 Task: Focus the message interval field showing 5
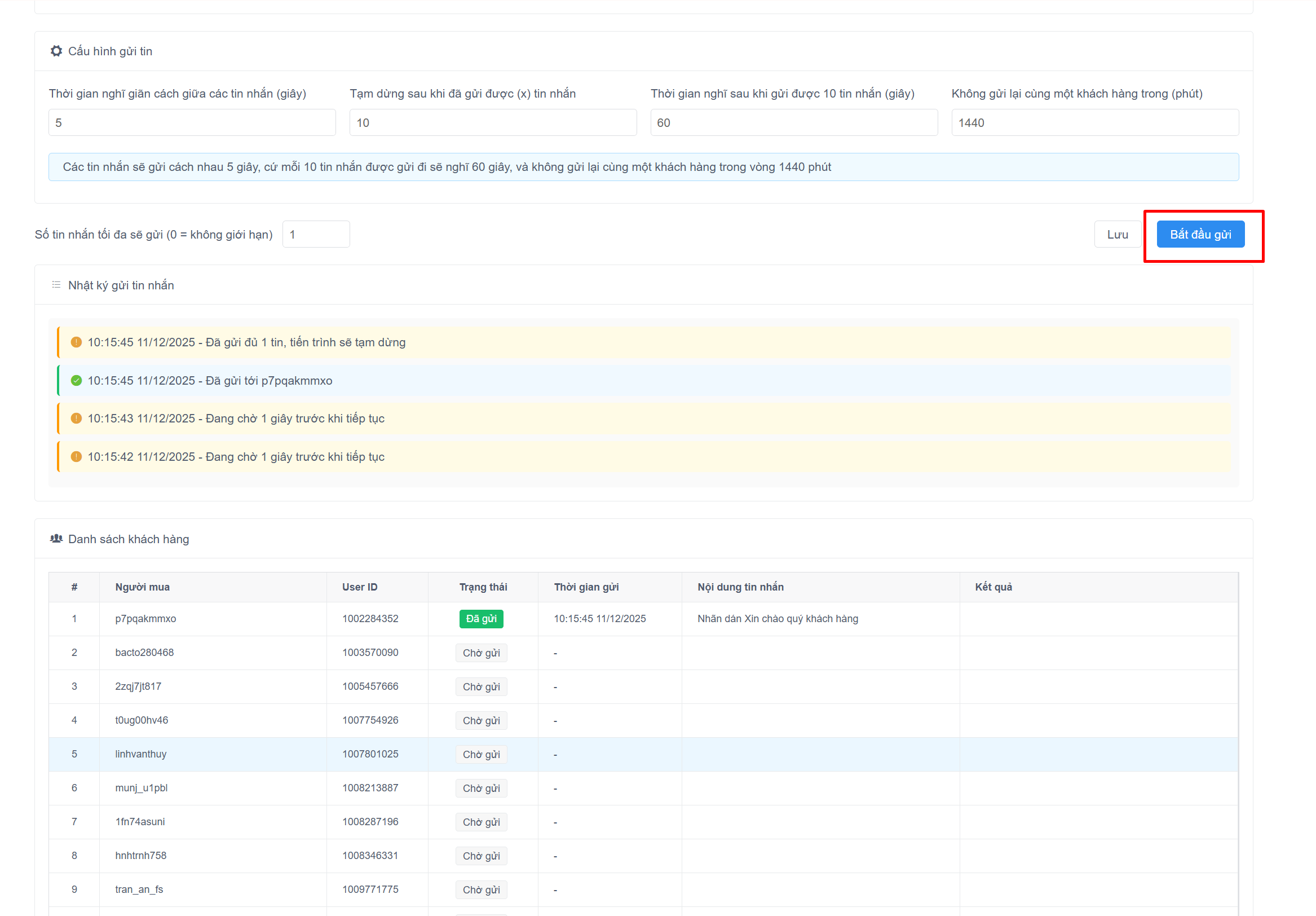tap(192, 122)
